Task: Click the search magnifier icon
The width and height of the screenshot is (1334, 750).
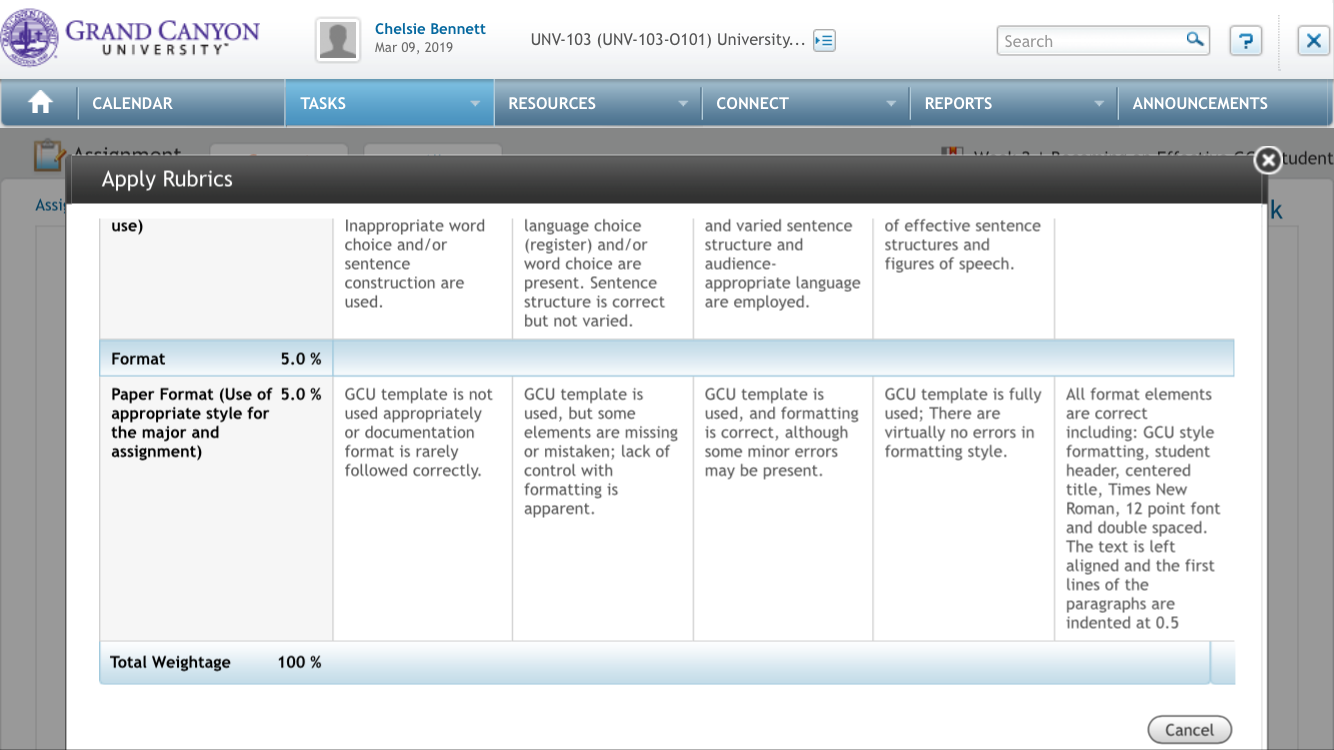Action: tap(1194, 40)
